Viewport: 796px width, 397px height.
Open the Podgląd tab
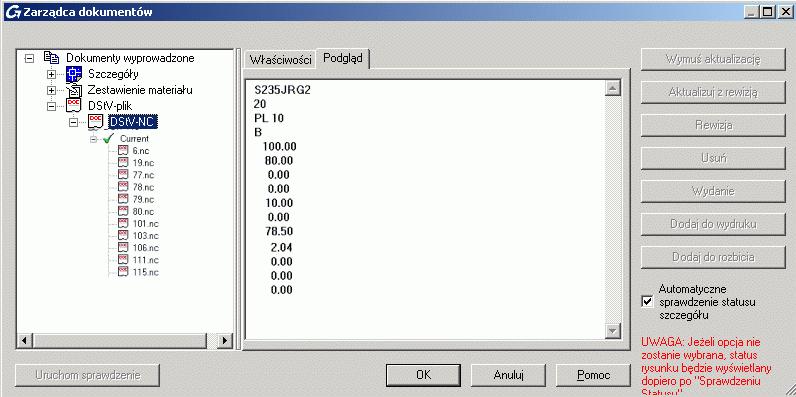343,58
